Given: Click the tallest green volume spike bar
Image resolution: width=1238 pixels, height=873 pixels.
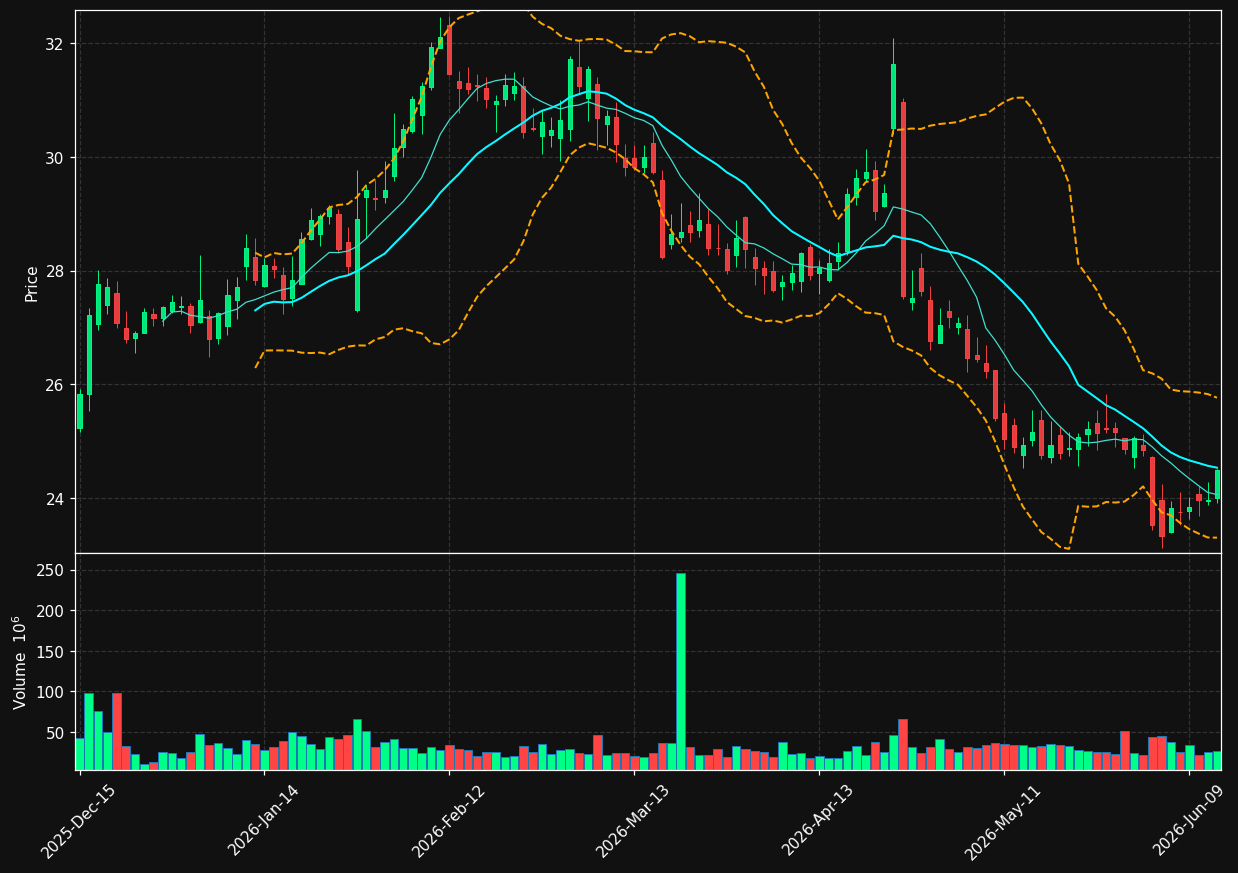Looking at the screenshot, I should click(x=681, y=671).
